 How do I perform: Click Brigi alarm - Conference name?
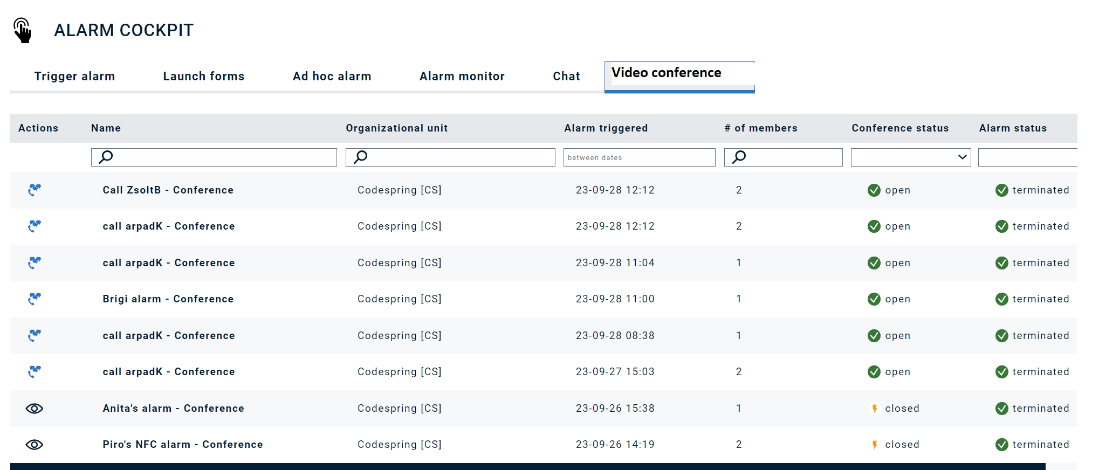(x=168, y=299)
